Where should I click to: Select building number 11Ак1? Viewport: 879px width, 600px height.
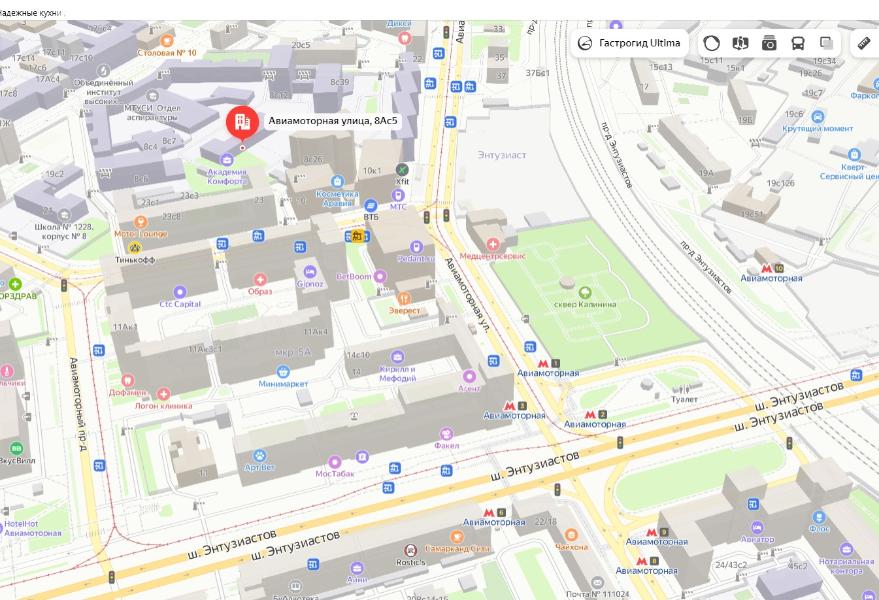tap(125, 327)
